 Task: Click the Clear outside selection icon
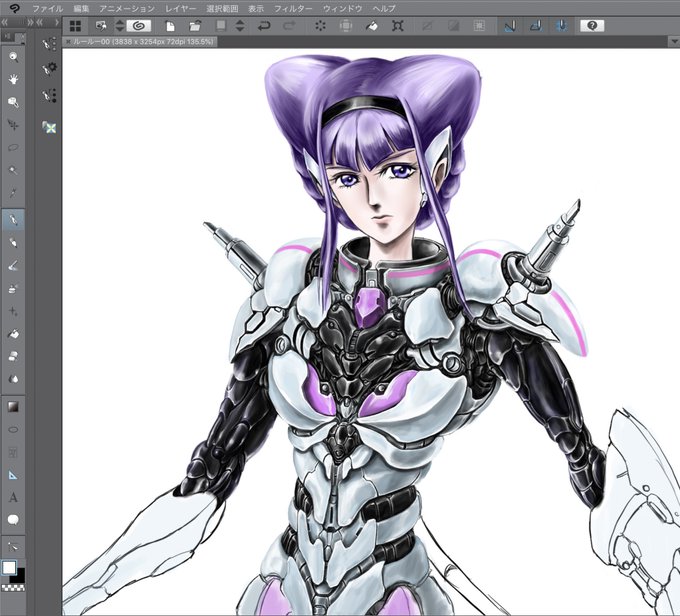click(346, 26)
